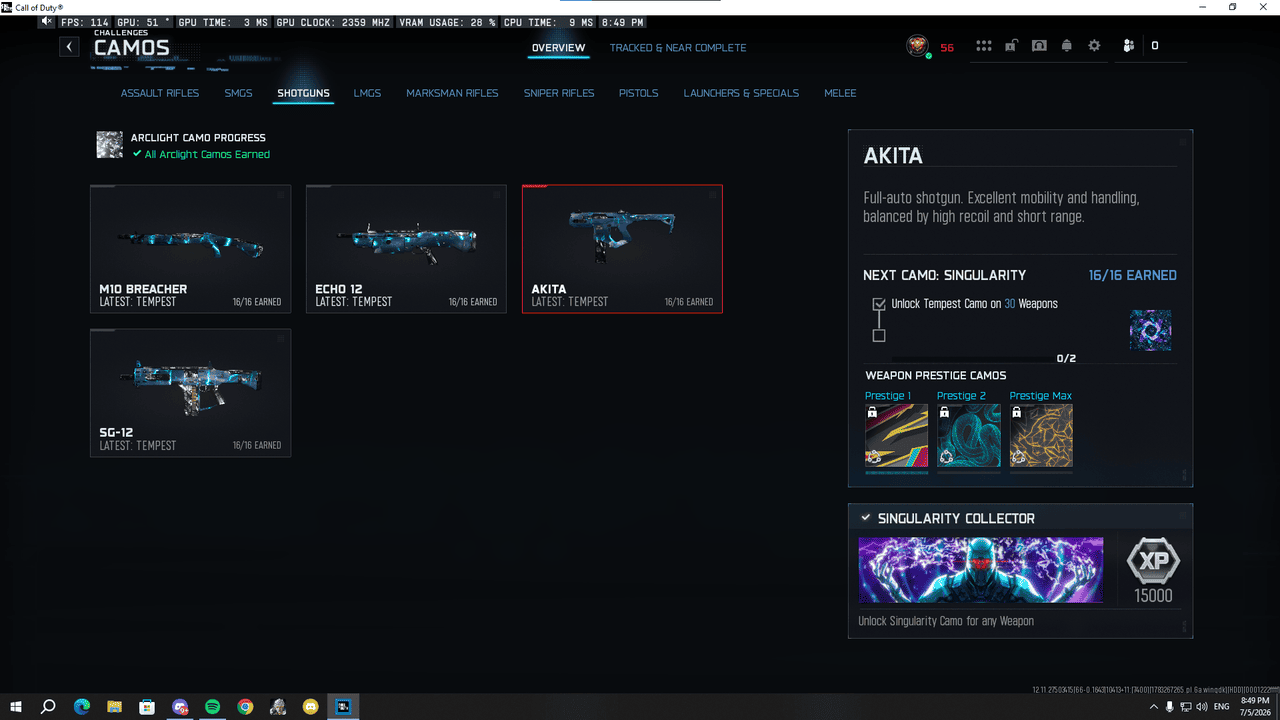Screen dimensions: 1280x720
Task: Toggle Unlock Tempest Camo checked checkbox
Action: coord(879,304)
